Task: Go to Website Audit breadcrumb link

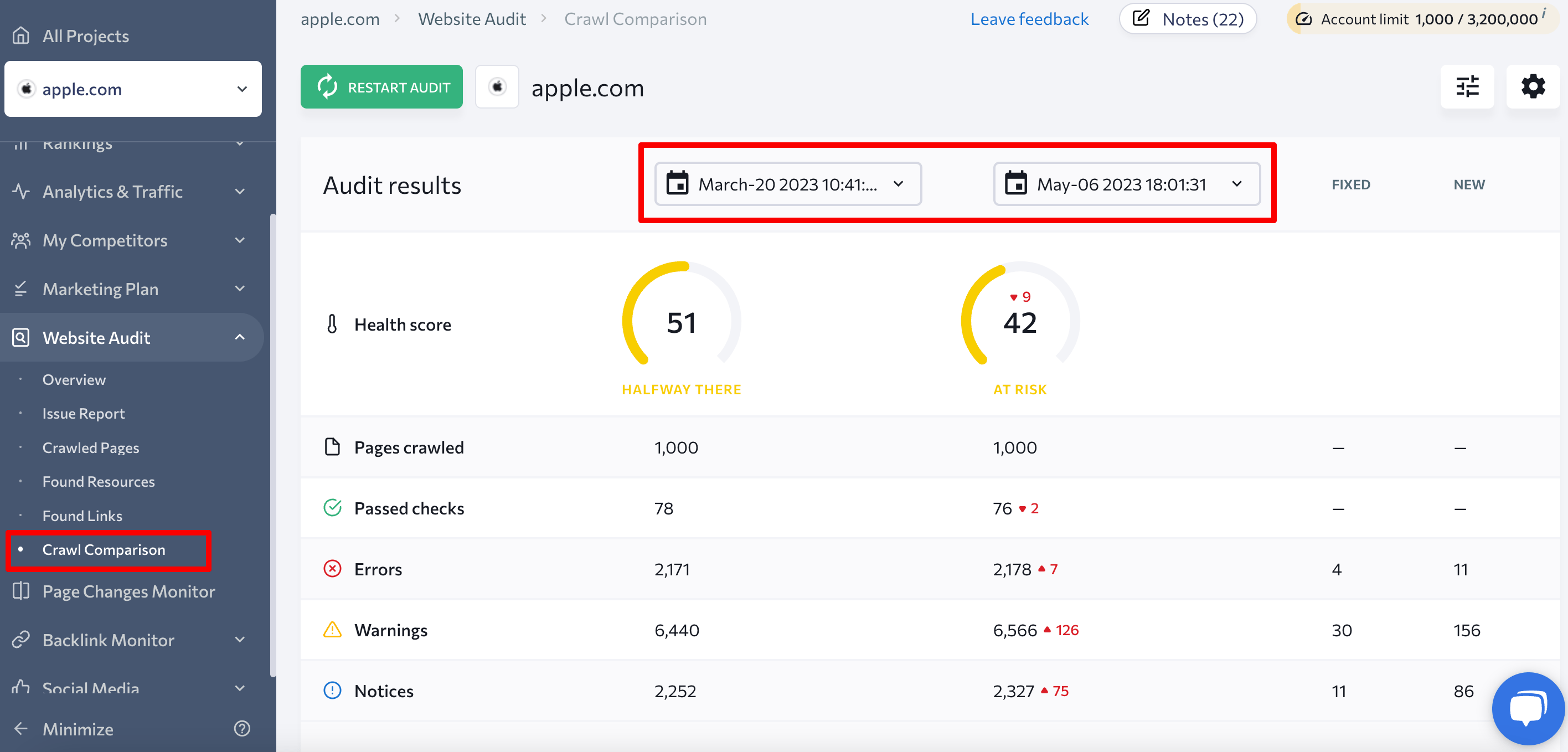Action: point(472,19)
